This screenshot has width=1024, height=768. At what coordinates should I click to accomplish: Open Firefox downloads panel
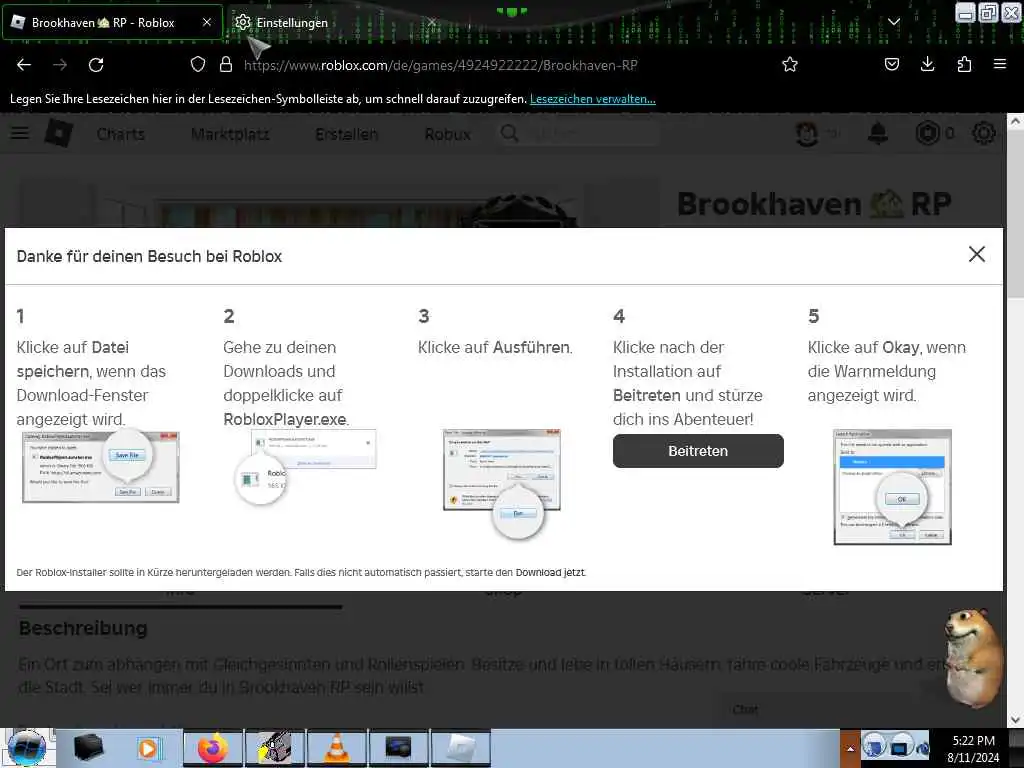coord(927,64)
